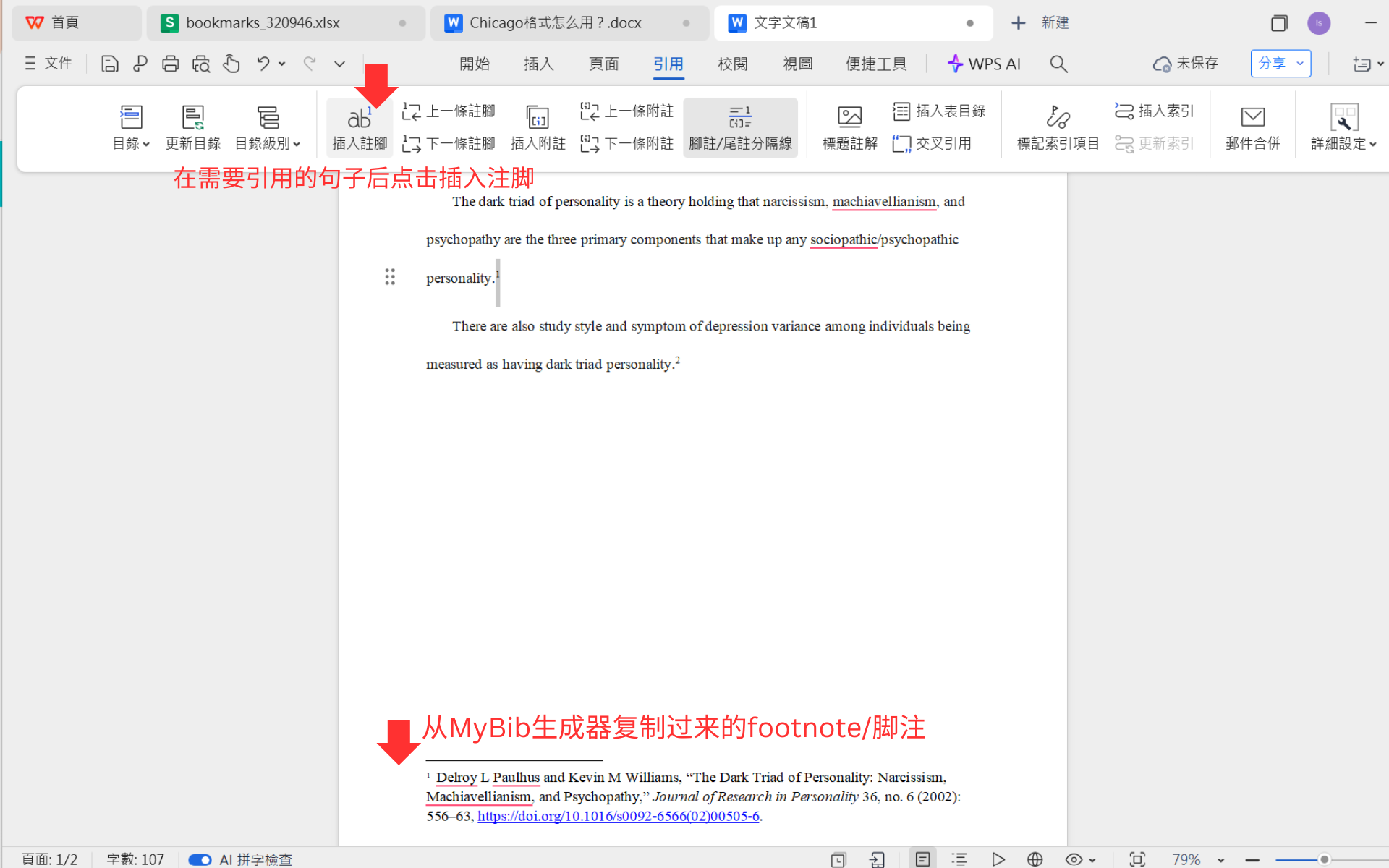Switch to the Insert (插入) ribbon tab
The height and width of the screenshot is (868, 1389).
pyautogui.click(x=538, y=64)
